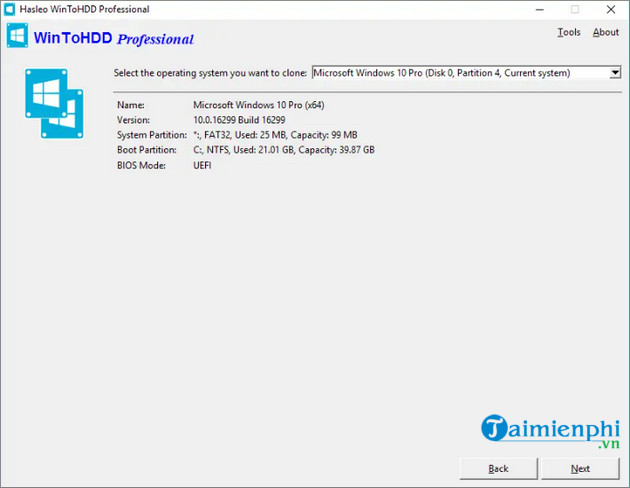Minimize the WinToHDD window
This screenshot has height=488, width=630.
(540, 9)
